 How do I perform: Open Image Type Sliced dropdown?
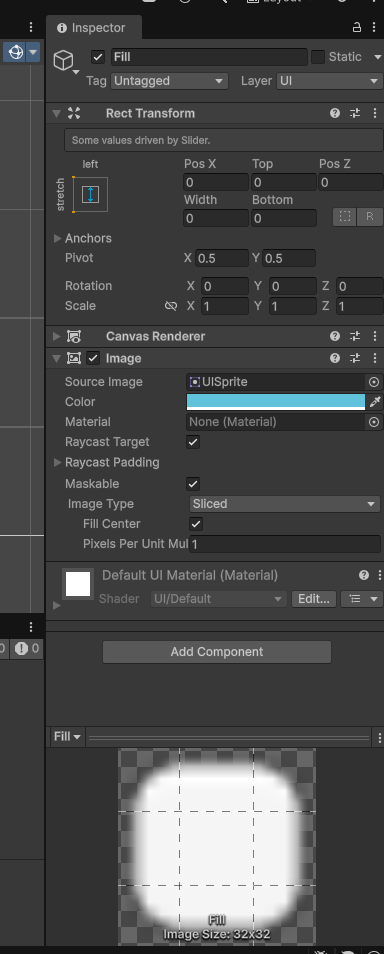(285, 504)
